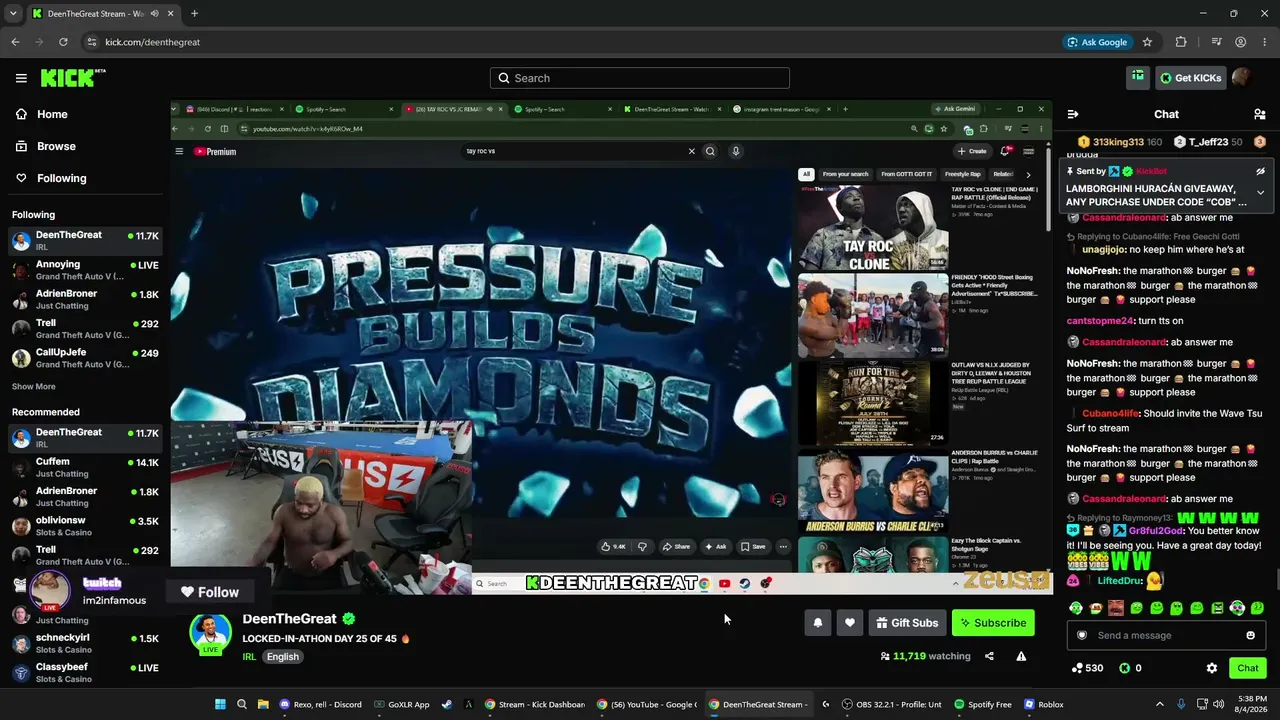The image size is (1280, 720).
Task: Click the notification bell for DeenTheGreat
Action: pyautogui.click(x=818, y=623)
